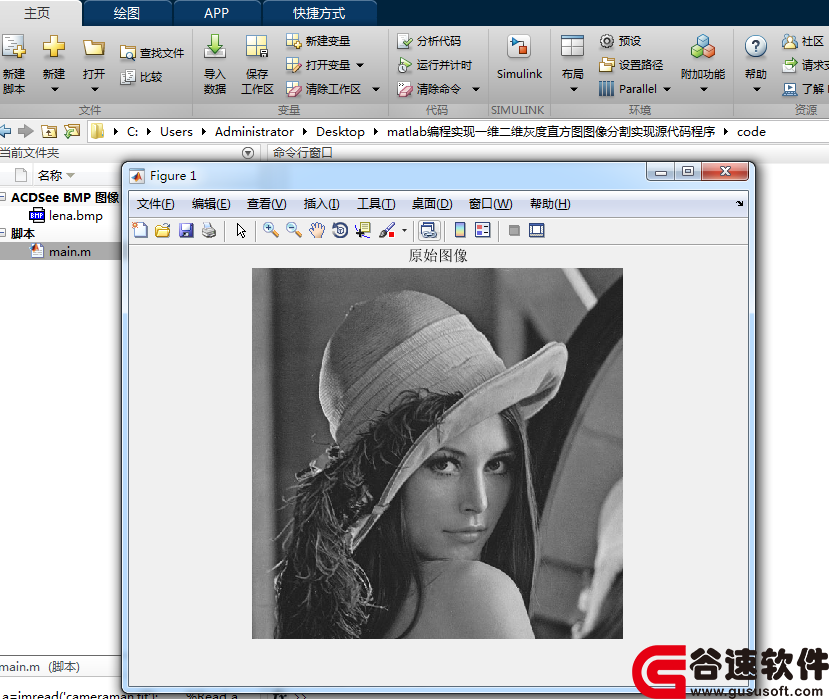Click the Analyze Code (分析代码) button

[429, 41]
